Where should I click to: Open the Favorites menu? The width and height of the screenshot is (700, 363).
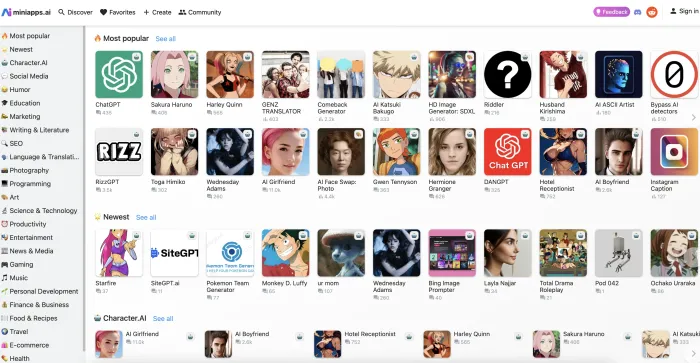point(117,12)
